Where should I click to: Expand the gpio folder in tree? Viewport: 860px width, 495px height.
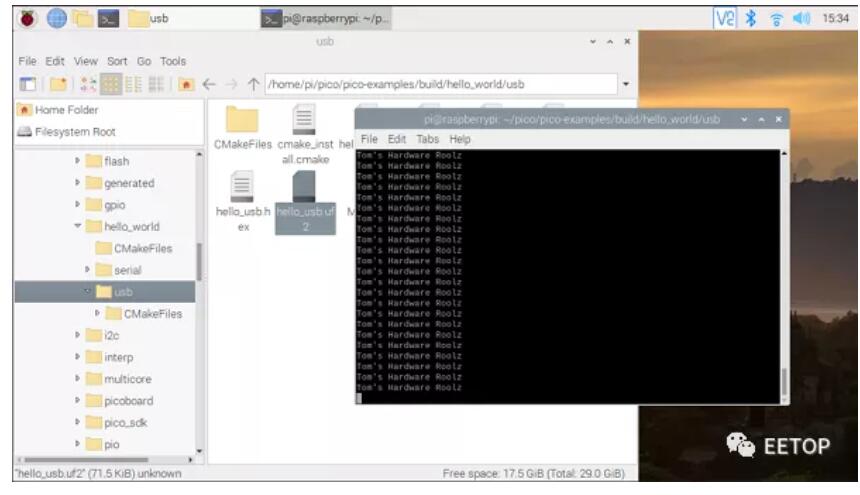pos(77,204)
